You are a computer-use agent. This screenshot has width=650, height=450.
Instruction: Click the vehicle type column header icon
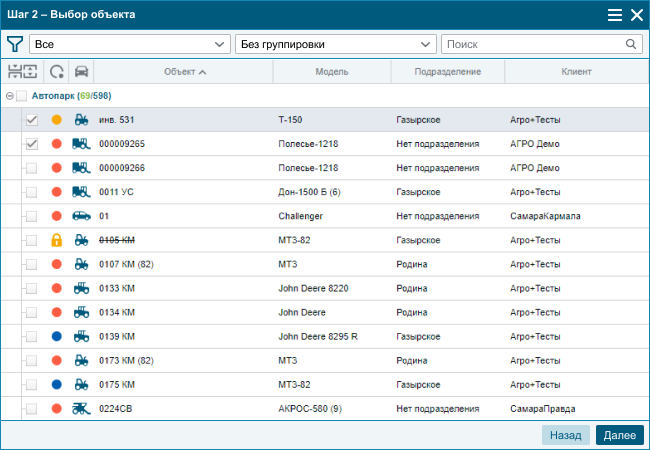pyautogui.click(x=82, y=72)
